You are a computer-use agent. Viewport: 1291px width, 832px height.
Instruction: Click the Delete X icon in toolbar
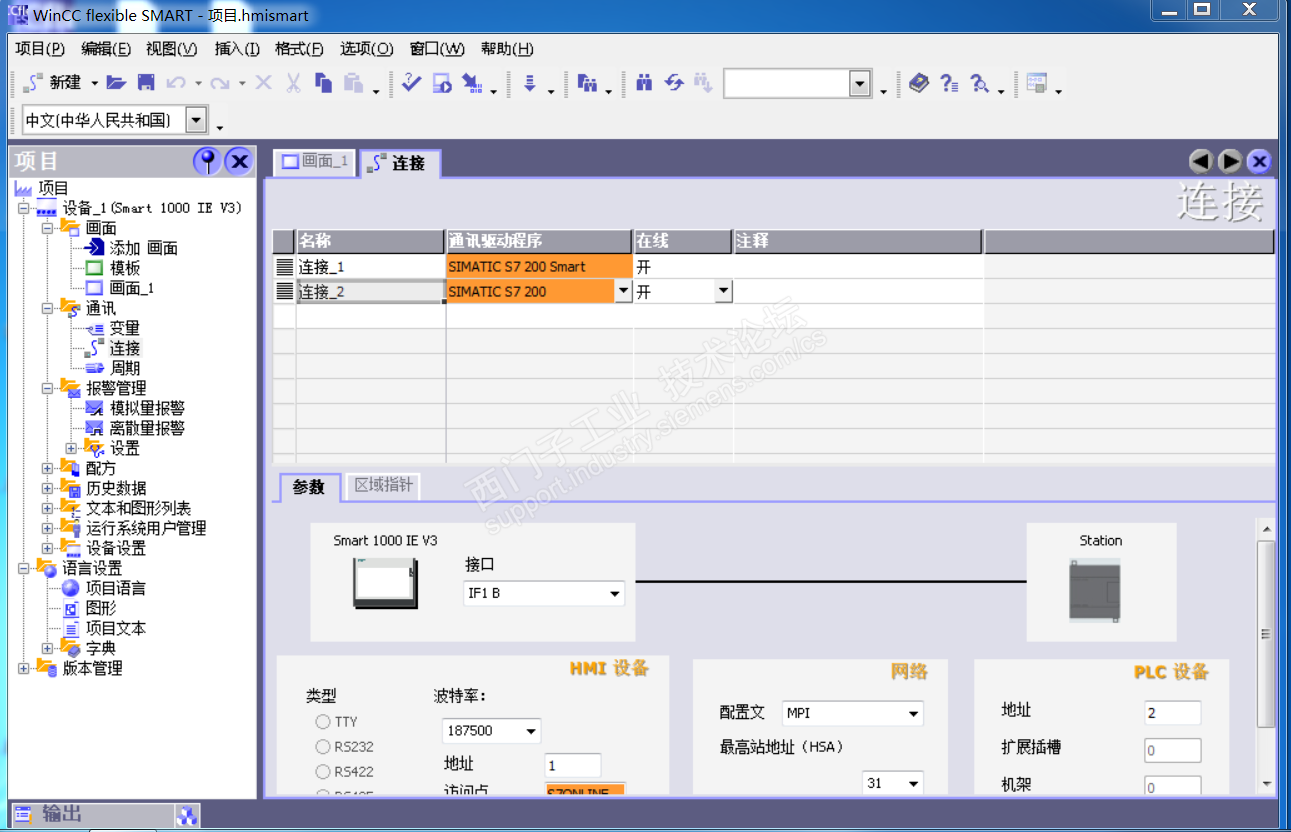(x=263, y=83)
